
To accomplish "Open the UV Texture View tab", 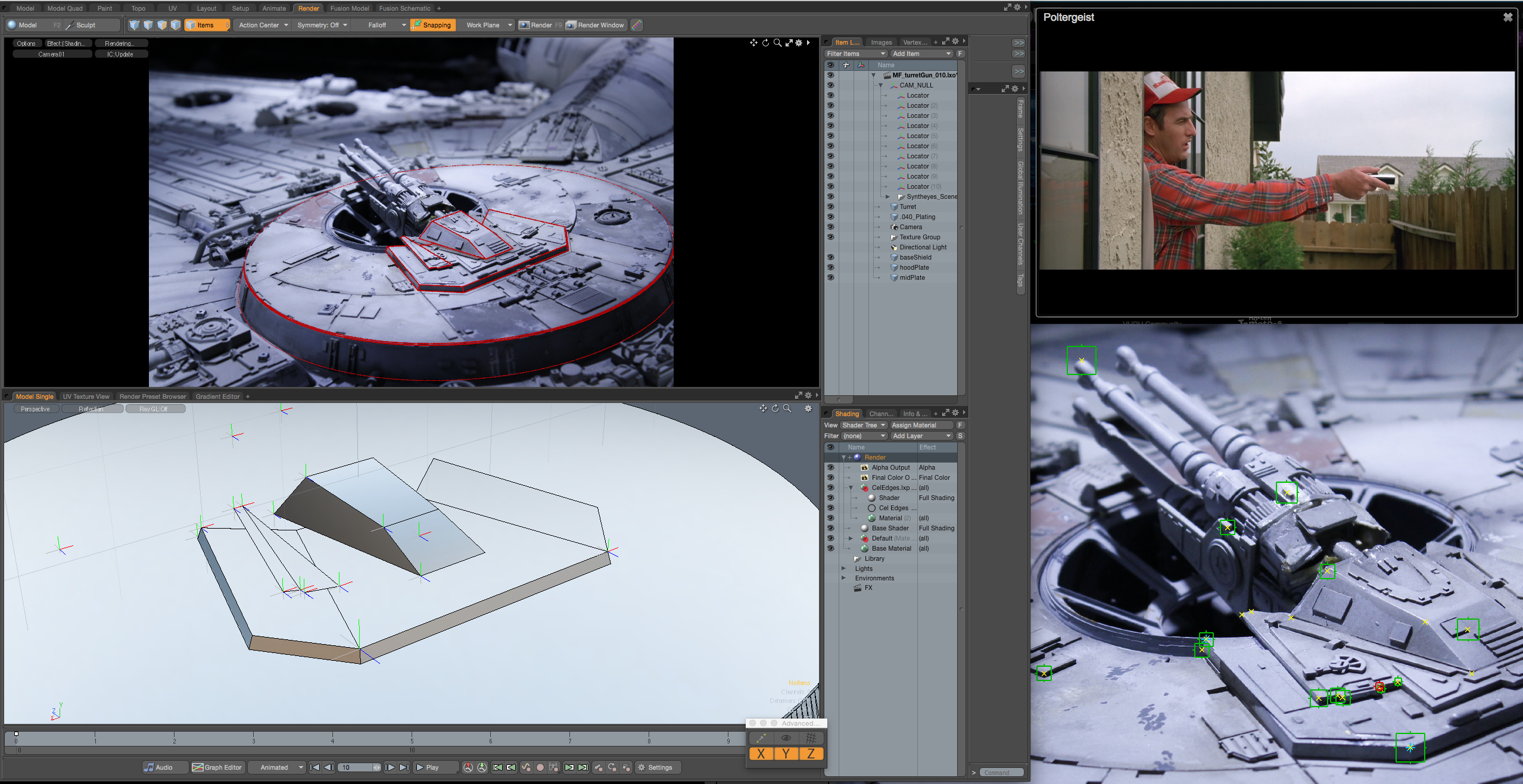I will click(x=86, y=396).
